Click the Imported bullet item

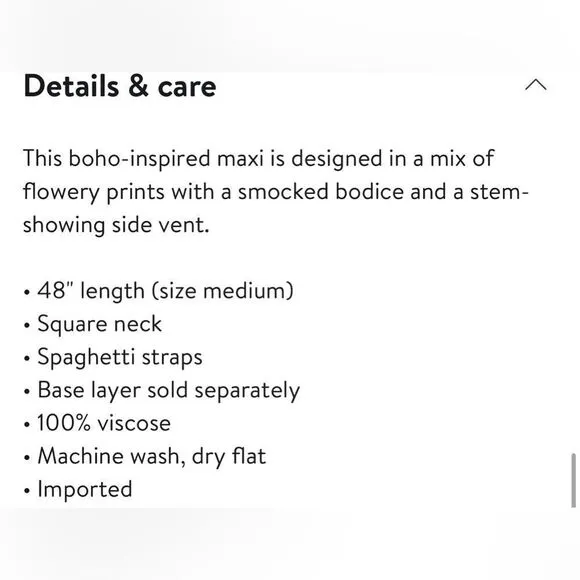[78, 489]
